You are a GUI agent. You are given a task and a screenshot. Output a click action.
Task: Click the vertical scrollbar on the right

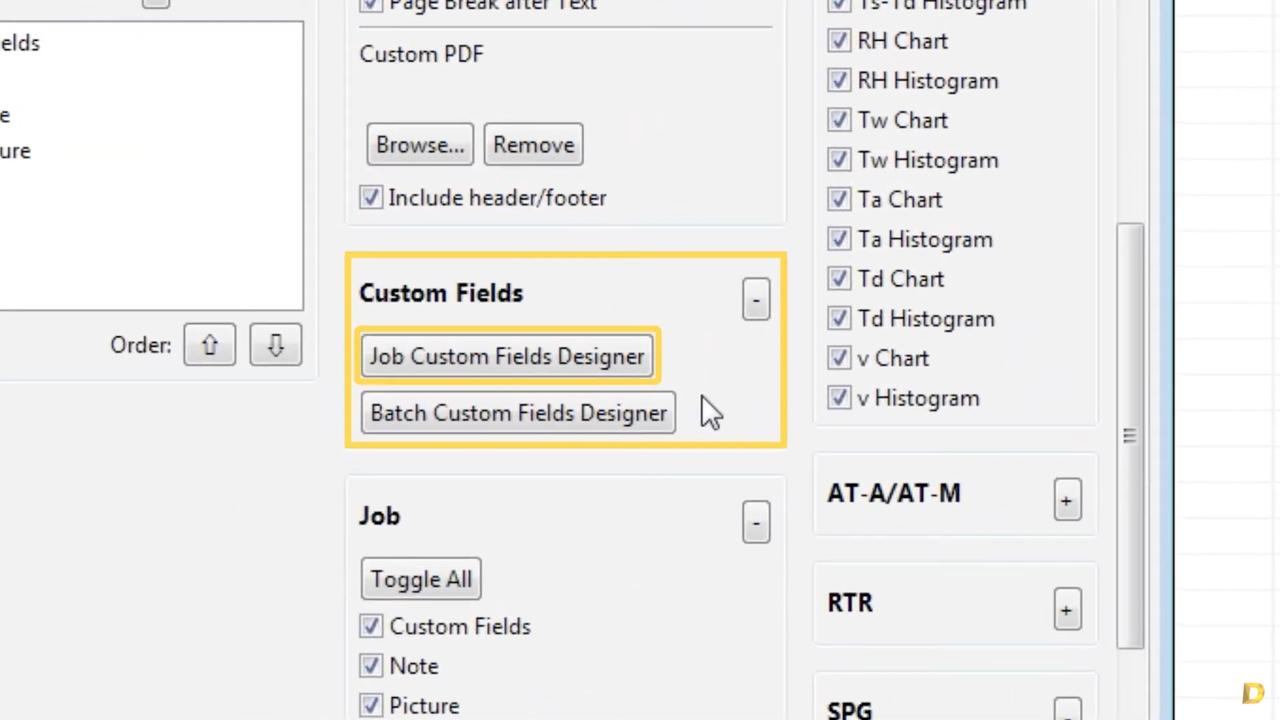pos(1129,435)
